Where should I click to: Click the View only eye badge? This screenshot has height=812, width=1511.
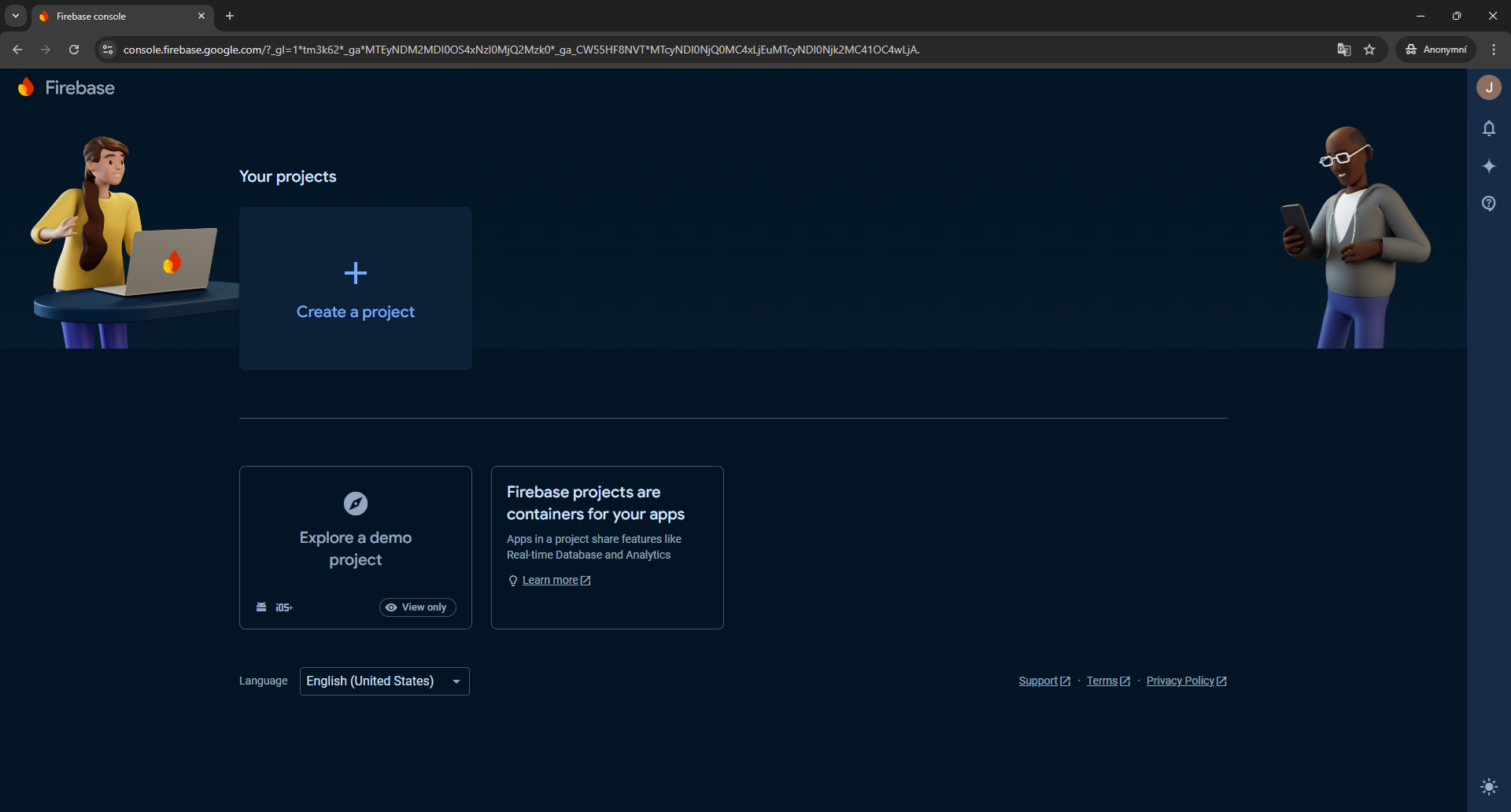417,607
